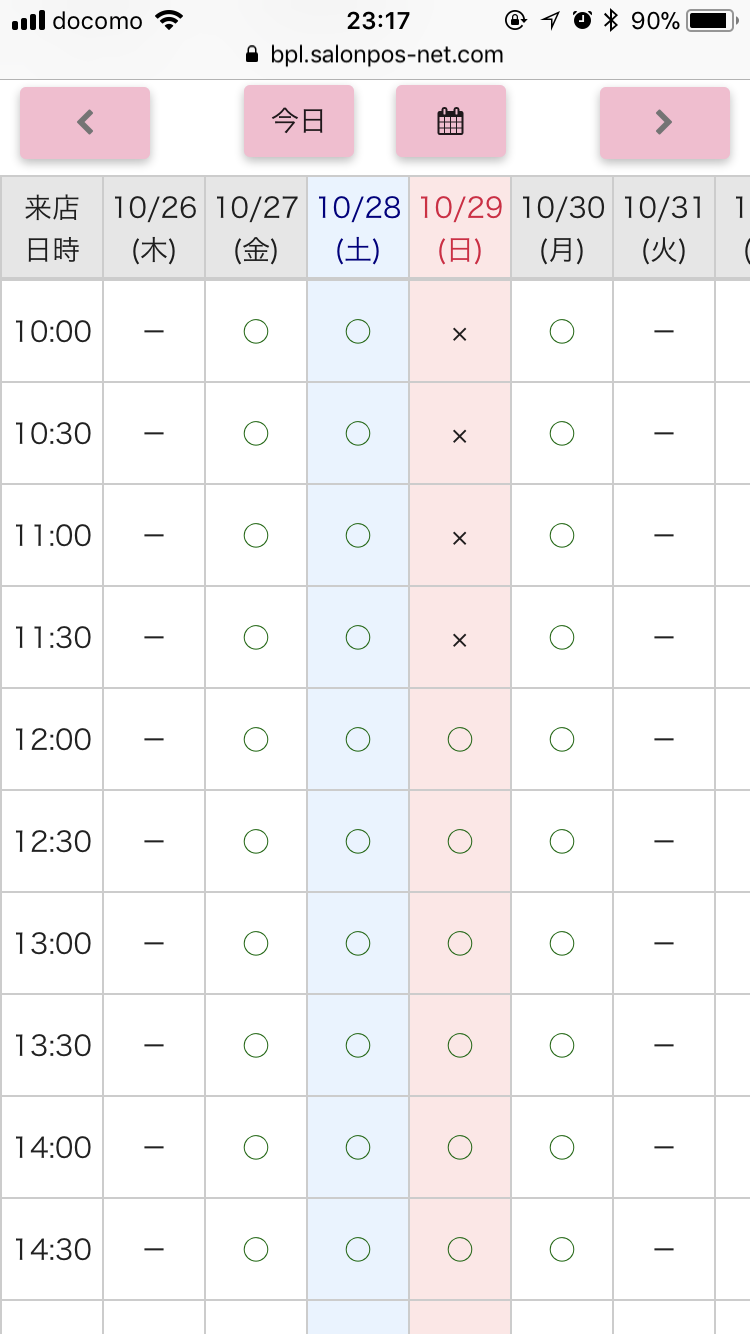The image size is (750, 1334).
Task: Book the 13:30 slot on 10/29 (日)
Action: pyautogui.click(x=460, y=1045)
